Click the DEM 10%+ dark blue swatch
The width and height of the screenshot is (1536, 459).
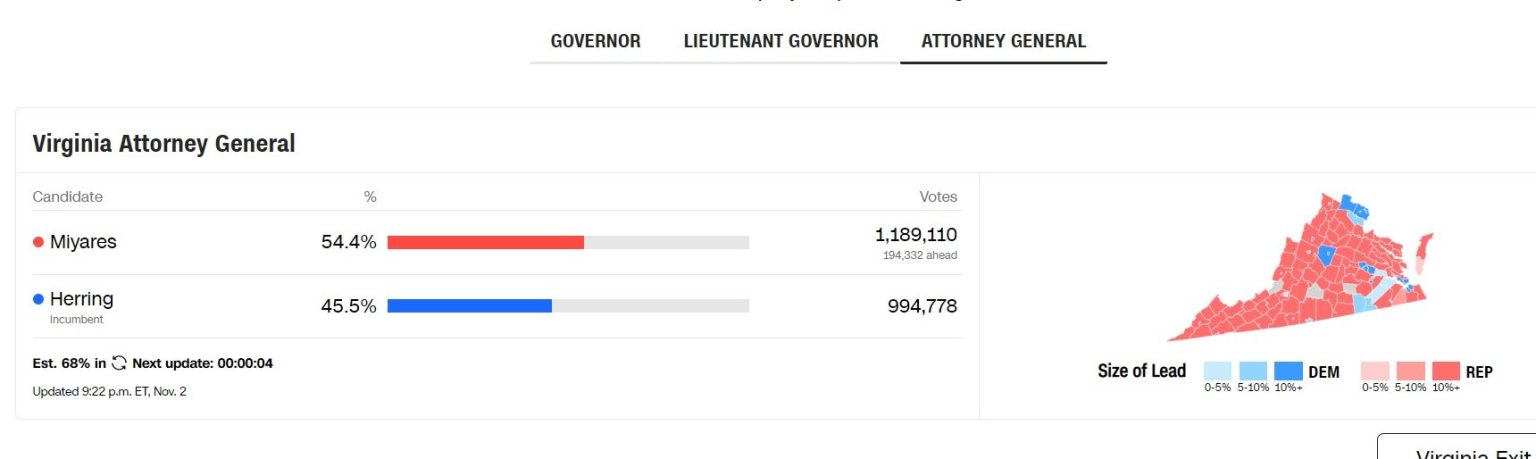(1288, 371)
